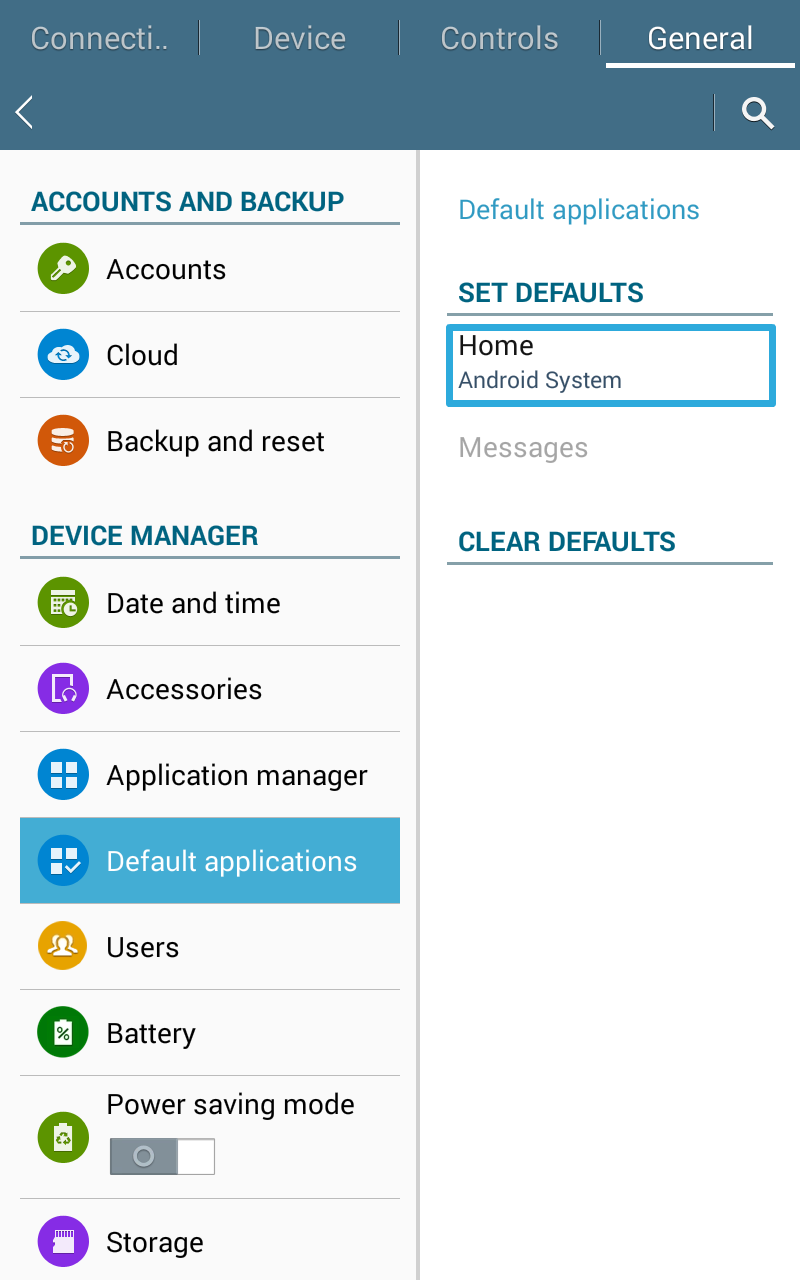This screenshot has width=800, height=1280.
Task: Open Home default set to Android System
Action: [x=610, y=365]
